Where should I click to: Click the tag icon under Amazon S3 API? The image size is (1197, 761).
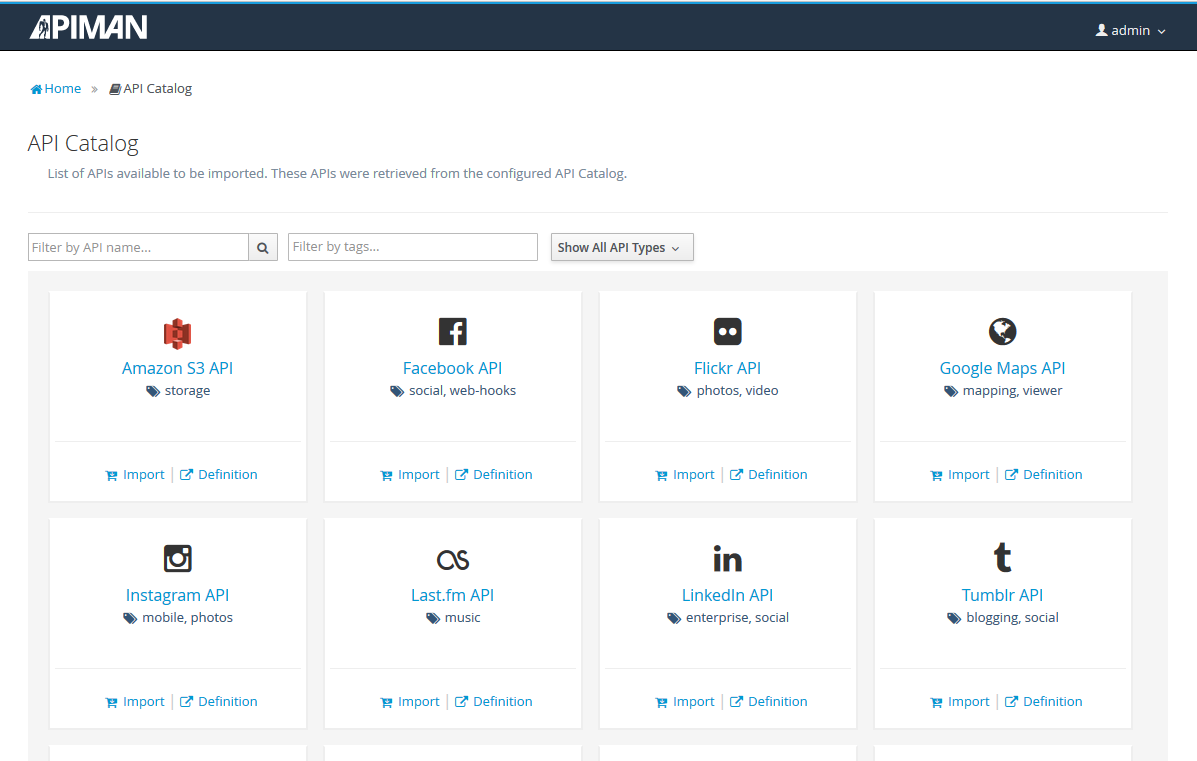click(153, 392)
